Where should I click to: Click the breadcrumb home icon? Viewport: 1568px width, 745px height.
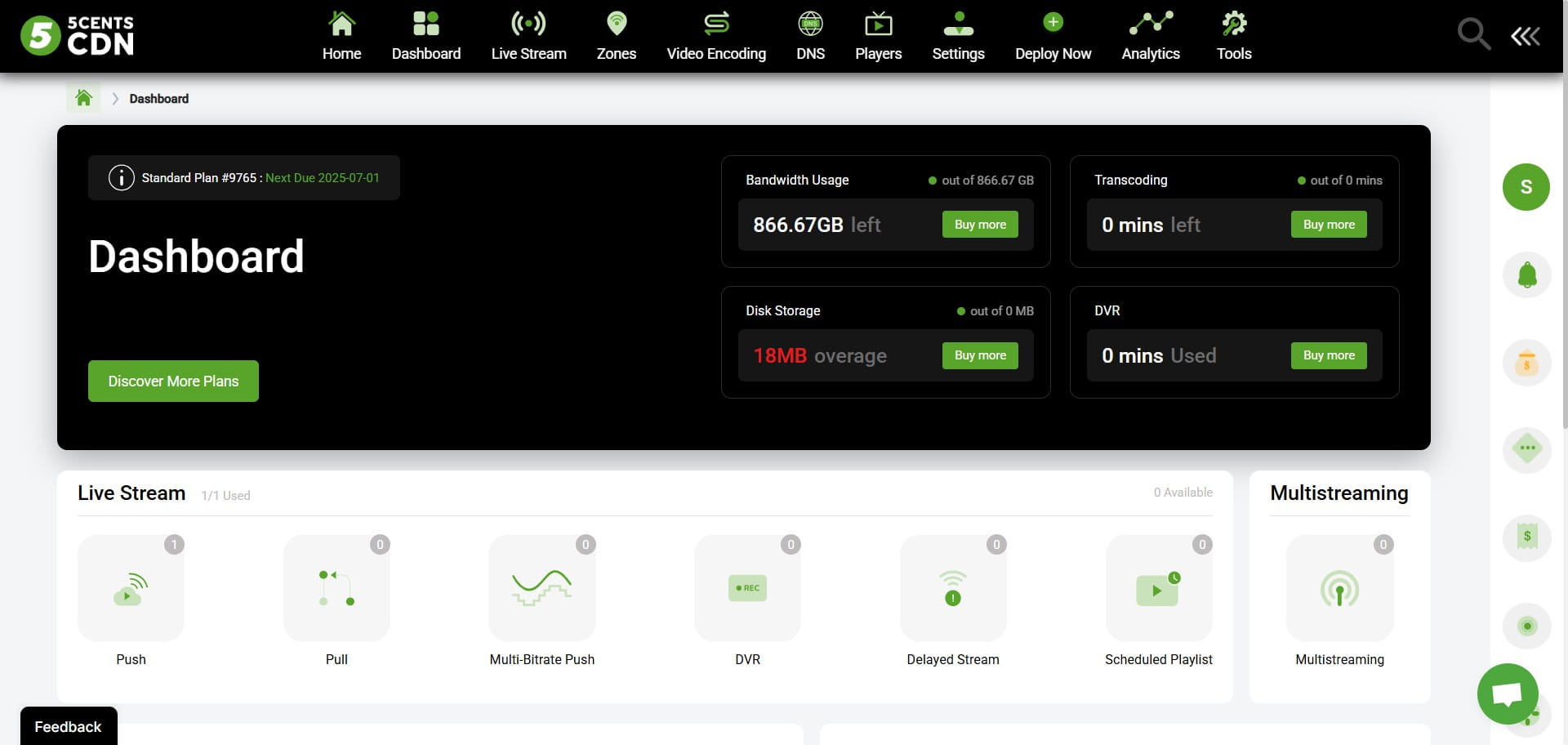(x=83, y=98)
